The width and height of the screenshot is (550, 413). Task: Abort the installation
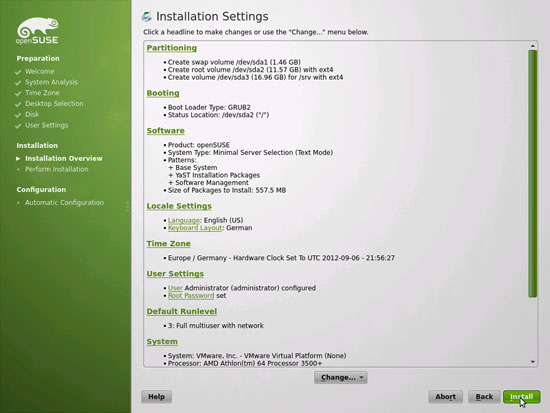pyautogui.click(x=445, y=397)
